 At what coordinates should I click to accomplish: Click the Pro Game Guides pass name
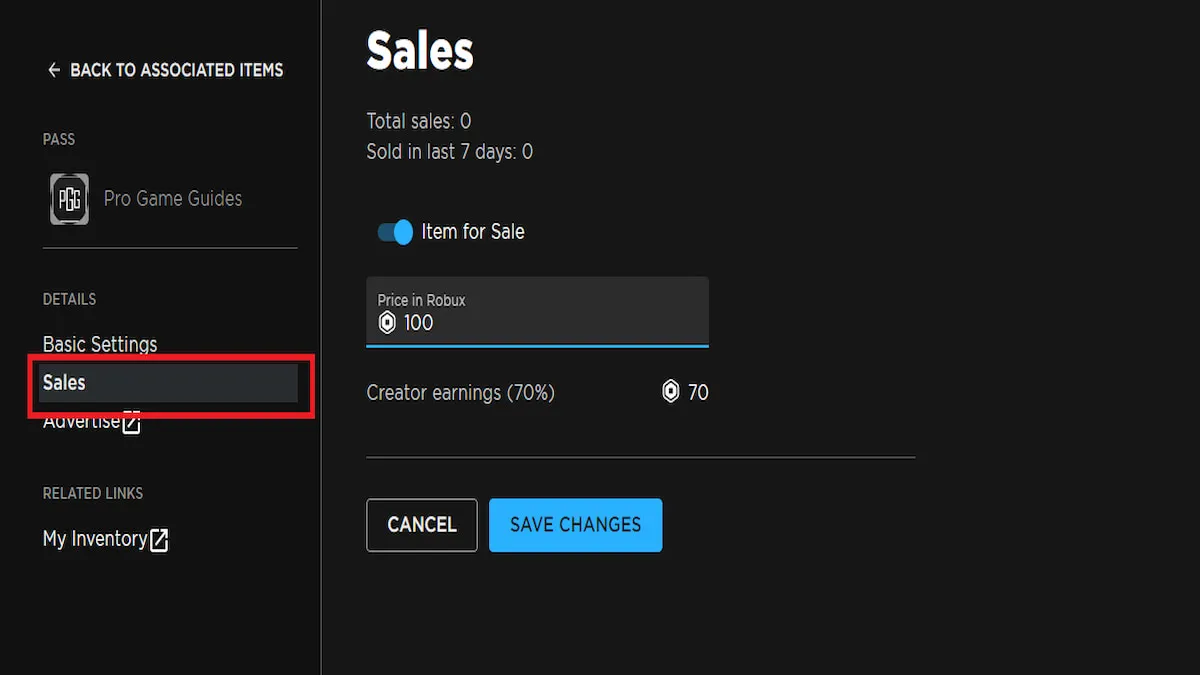(173, 198)
